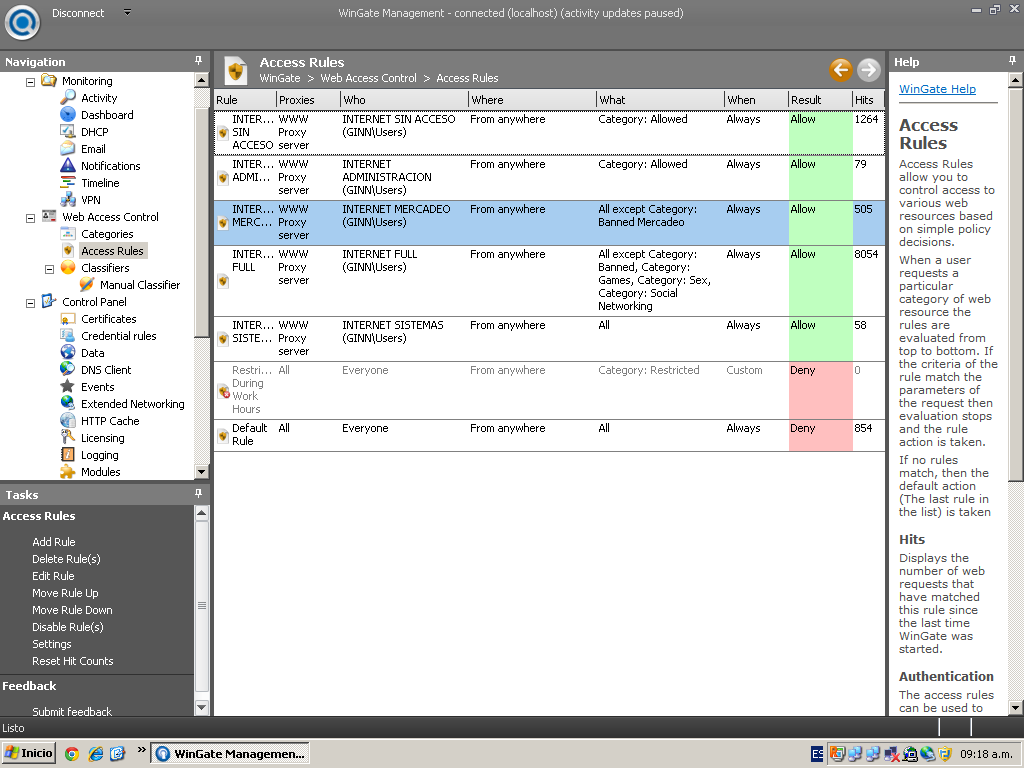Collapse the Web Access Control tree node
This screenshot has width=1024, height=768.
pyautogui.click(x=30, y=218)
